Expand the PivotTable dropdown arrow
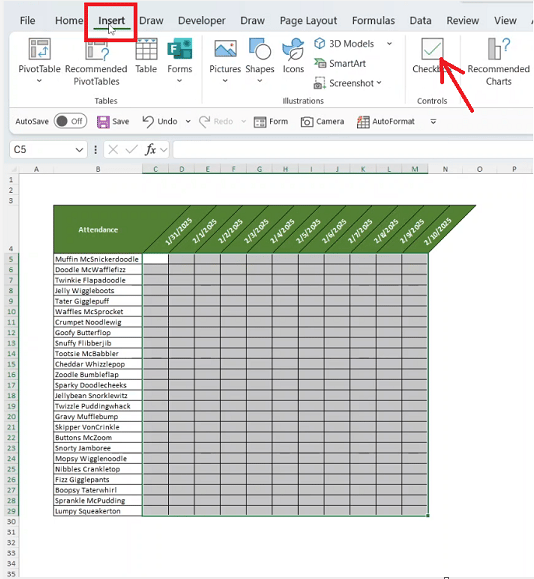 point(39,81)
